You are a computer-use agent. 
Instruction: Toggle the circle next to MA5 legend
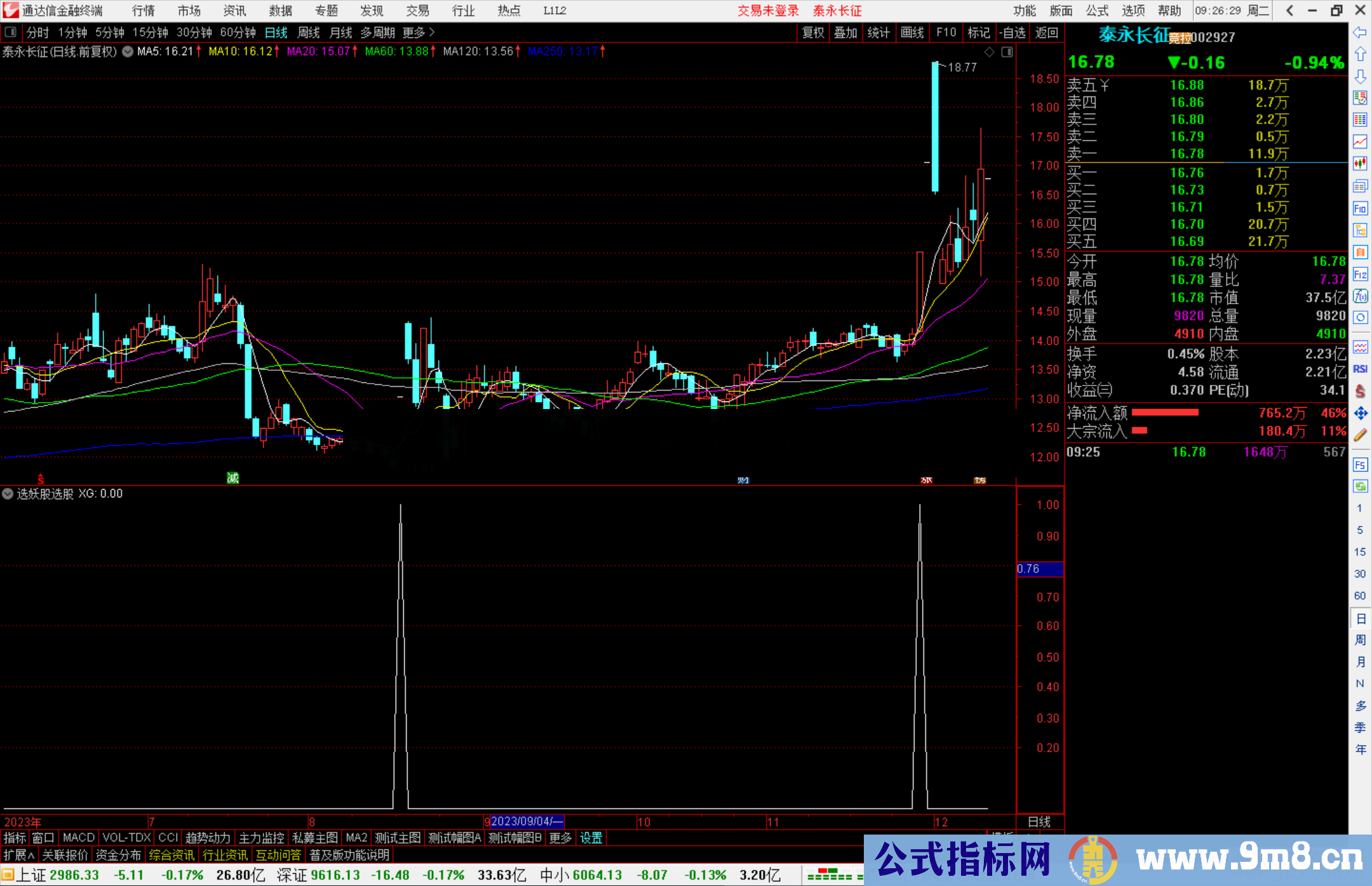click(128, 51)
